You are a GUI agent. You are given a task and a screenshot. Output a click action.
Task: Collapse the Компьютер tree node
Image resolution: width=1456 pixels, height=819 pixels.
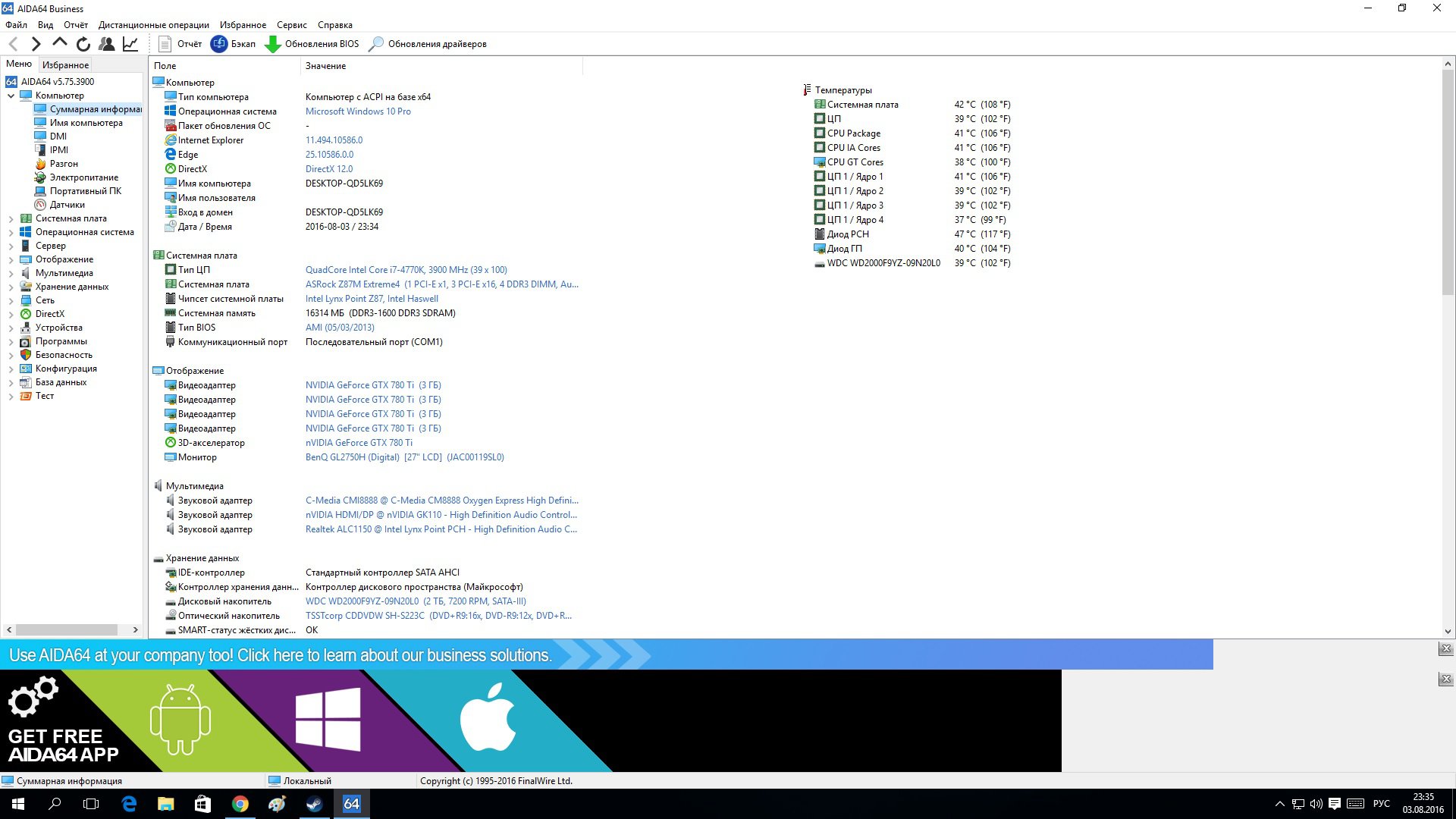(11, 96)
